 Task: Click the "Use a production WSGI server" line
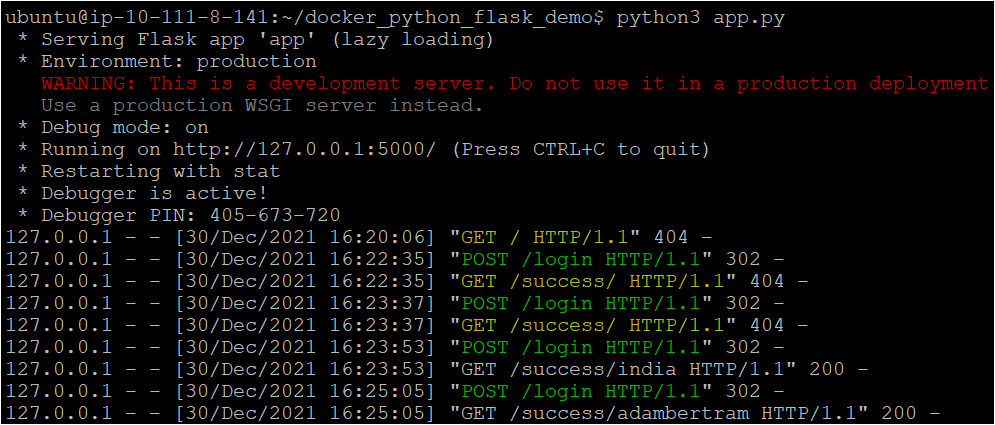tap(263, 105)
